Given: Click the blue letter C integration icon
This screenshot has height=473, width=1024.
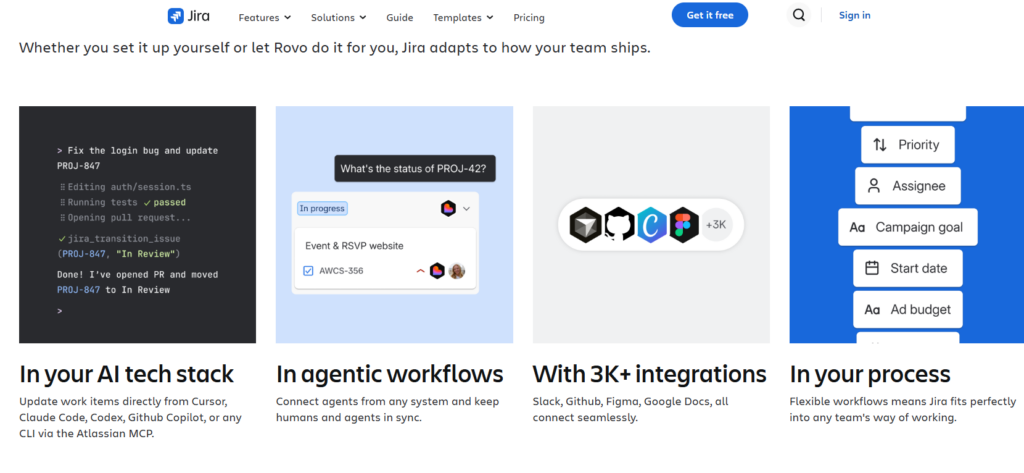Looking at the screenshot, I should coord(652,225).
